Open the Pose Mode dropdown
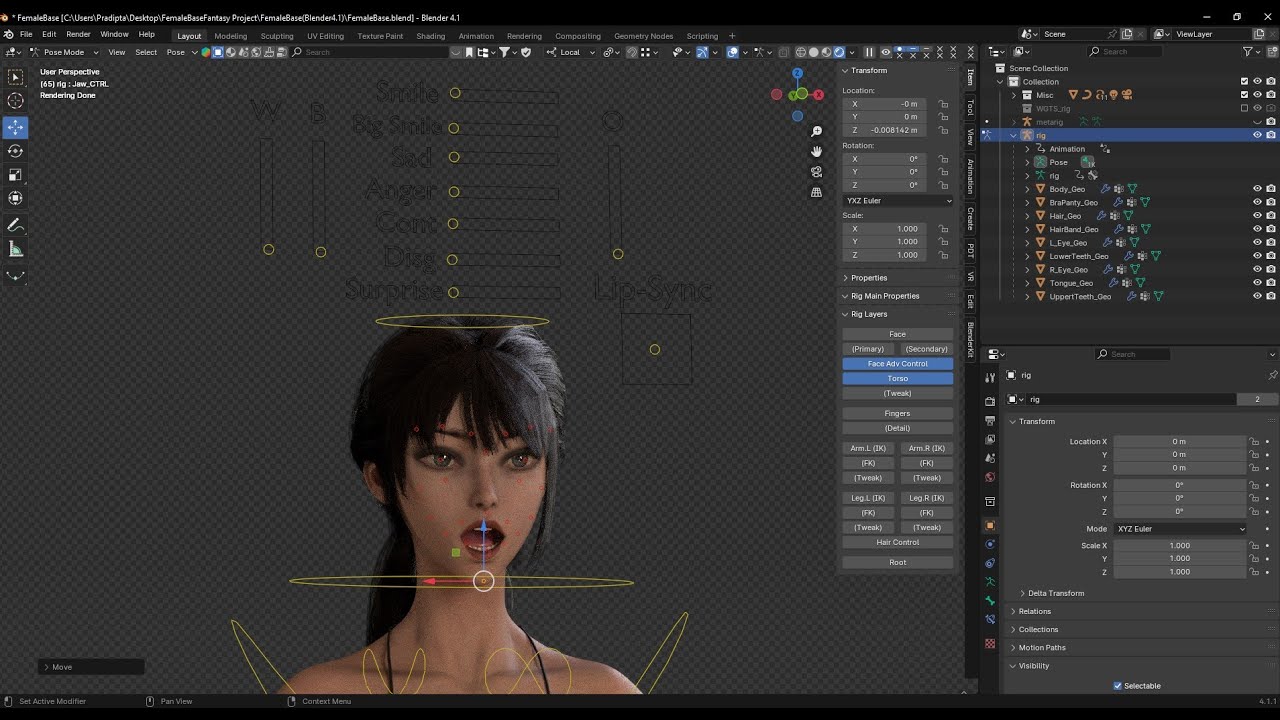This screenshot has height=720, width=1280. [66, 52]
